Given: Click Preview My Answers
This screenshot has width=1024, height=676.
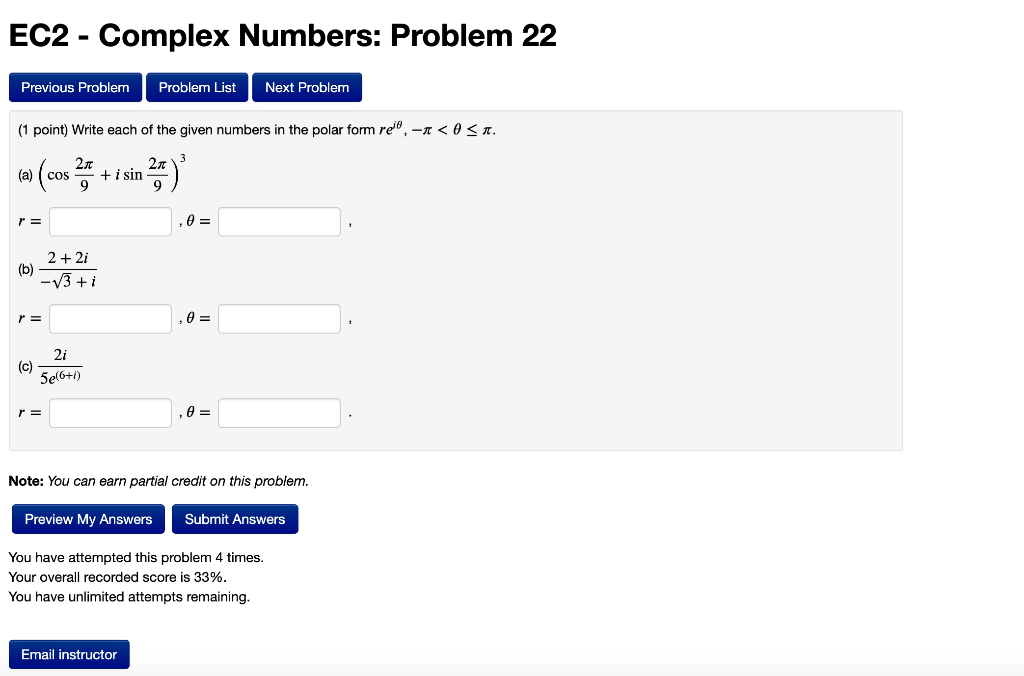Looking at the screenshot, I should pos(88,518).
